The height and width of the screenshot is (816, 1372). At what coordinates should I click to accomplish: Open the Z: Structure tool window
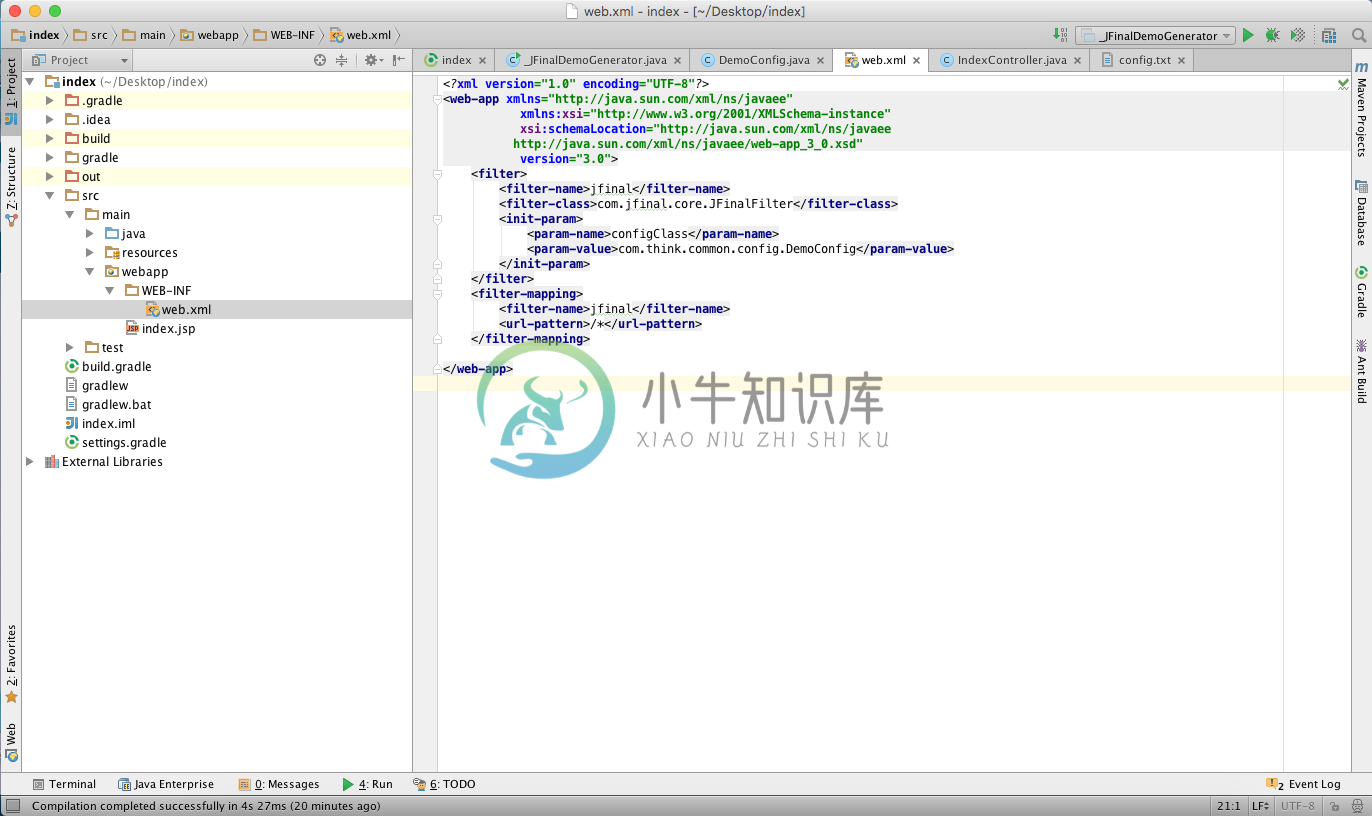11,187
